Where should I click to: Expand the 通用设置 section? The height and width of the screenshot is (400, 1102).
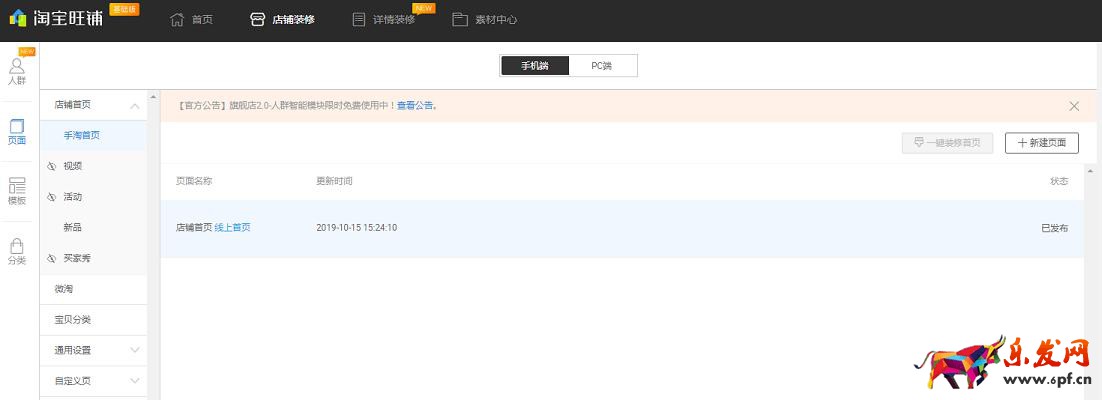coord(135,350)
